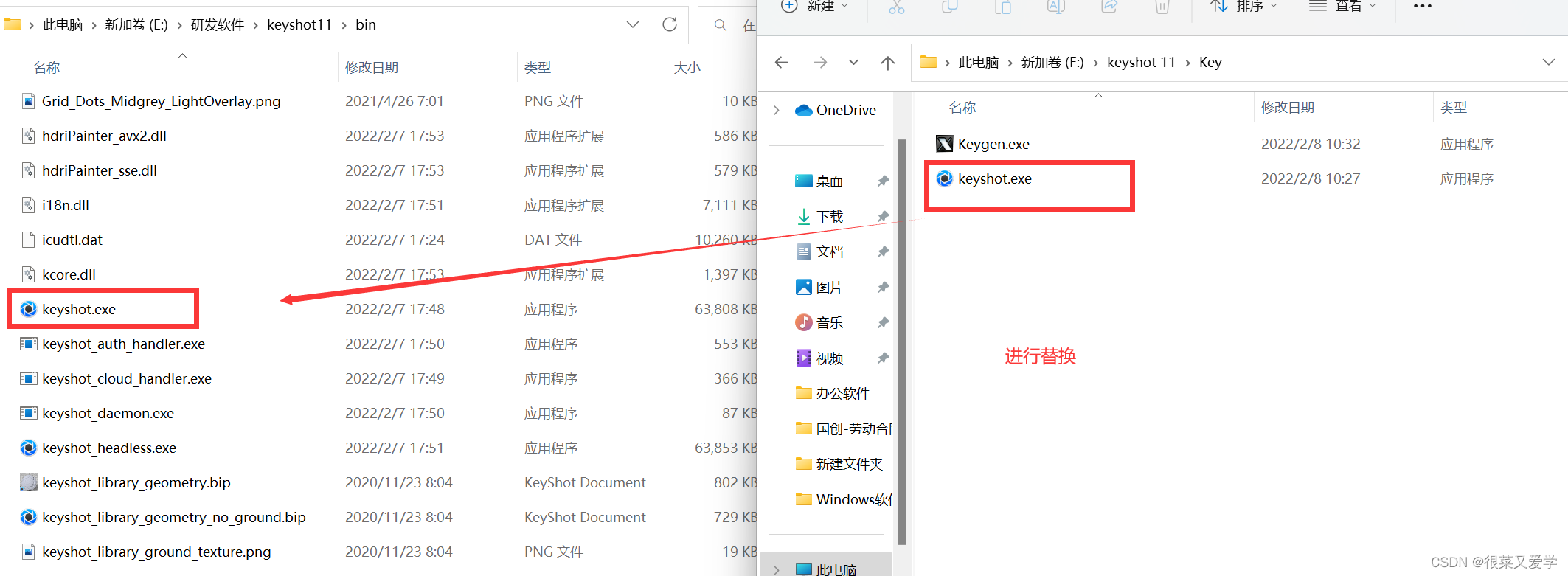The width and height of the screenshot is (1568, 576).
Task: Click the Share icon in right window toolbar
Action: click(x=1109, y=7)
